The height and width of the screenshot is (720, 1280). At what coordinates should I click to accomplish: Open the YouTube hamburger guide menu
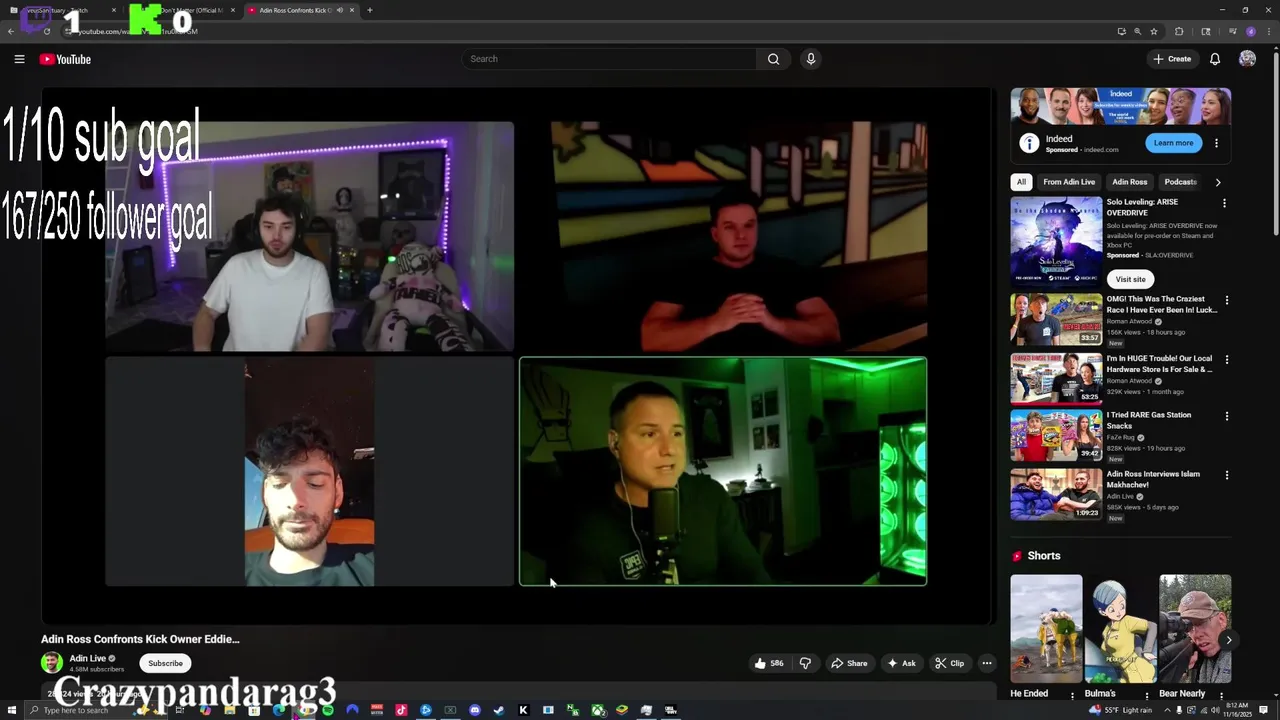19,59
